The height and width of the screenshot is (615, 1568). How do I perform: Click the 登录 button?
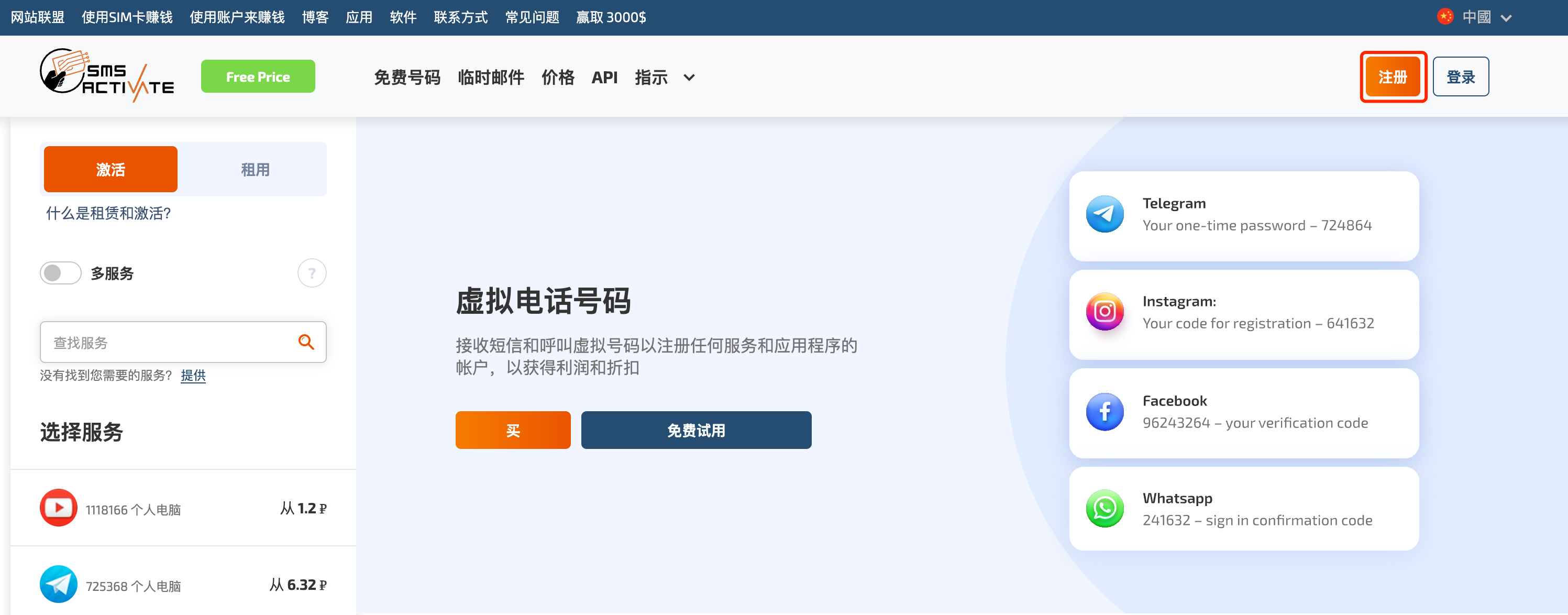[1461, 76]
